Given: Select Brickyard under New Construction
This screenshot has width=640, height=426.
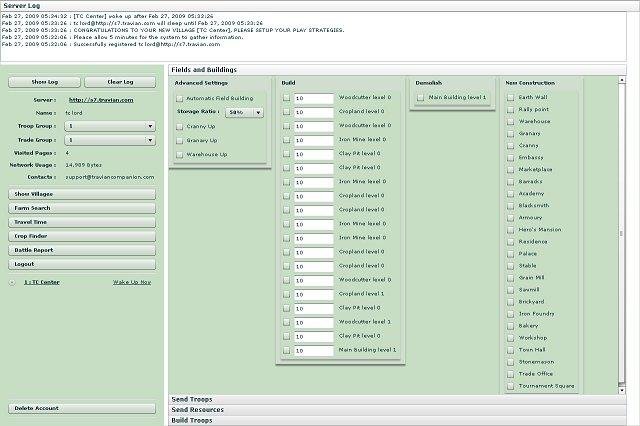Looking at the screenshot, I should (510, 302).
